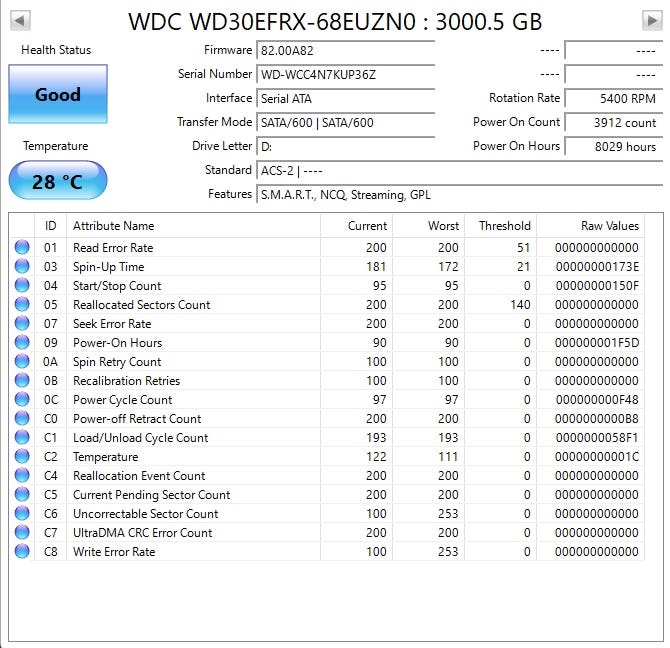Click threshold value 140
The width and height of the screenshot is (670, 648).
pos(520,305)
